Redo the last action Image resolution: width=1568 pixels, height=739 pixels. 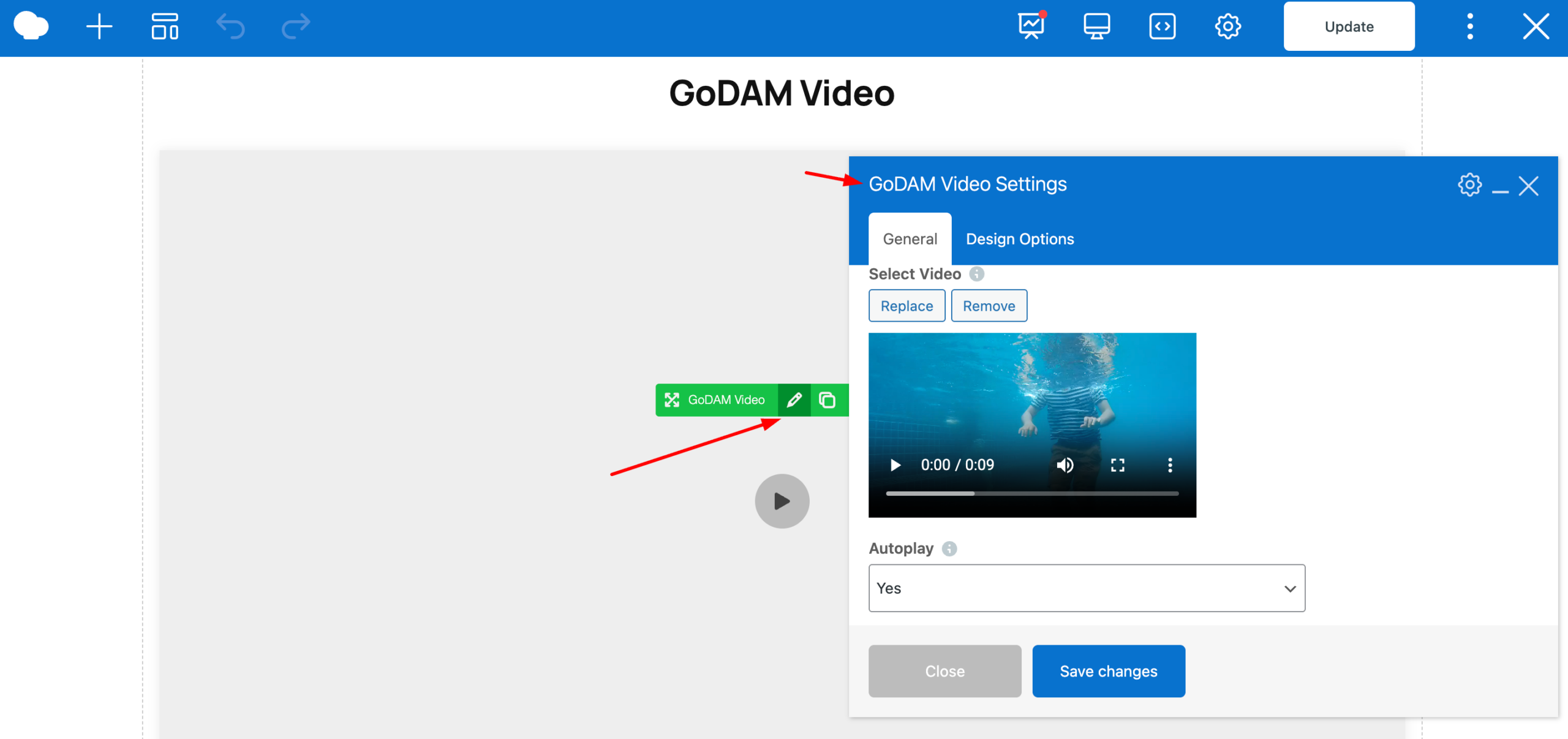[296, 26]
